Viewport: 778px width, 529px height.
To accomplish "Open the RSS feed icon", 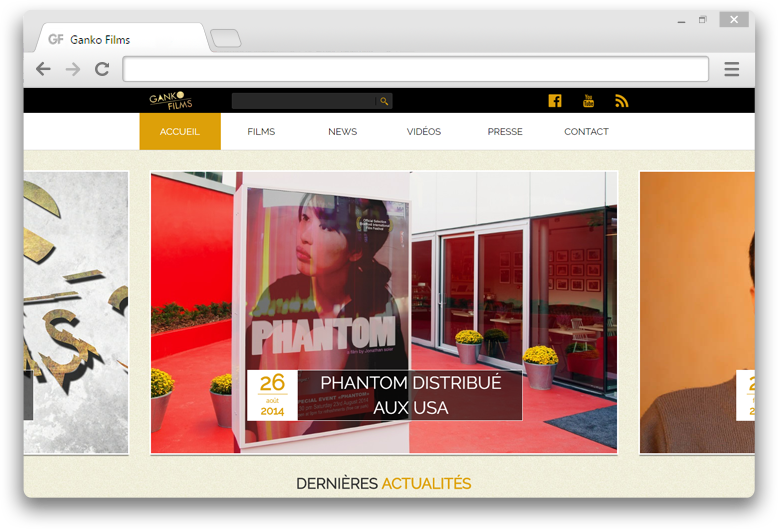I will pos(621,101).
